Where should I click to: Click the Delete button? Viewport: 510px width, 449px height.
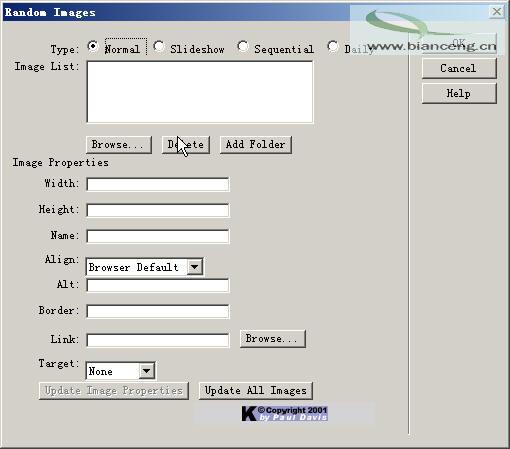[x=186, y=145]
